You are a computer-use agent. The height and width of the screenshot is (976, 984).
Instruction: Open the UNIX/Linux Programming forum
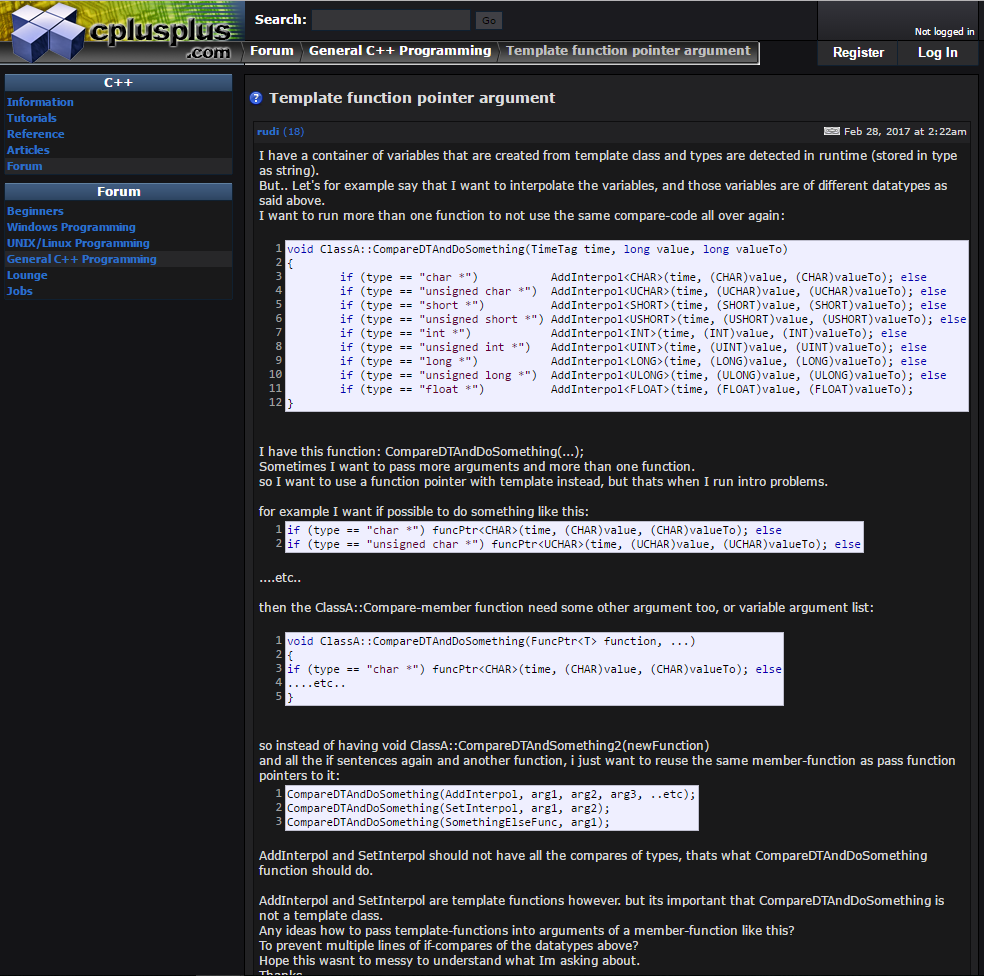click(x=78, y=243)
